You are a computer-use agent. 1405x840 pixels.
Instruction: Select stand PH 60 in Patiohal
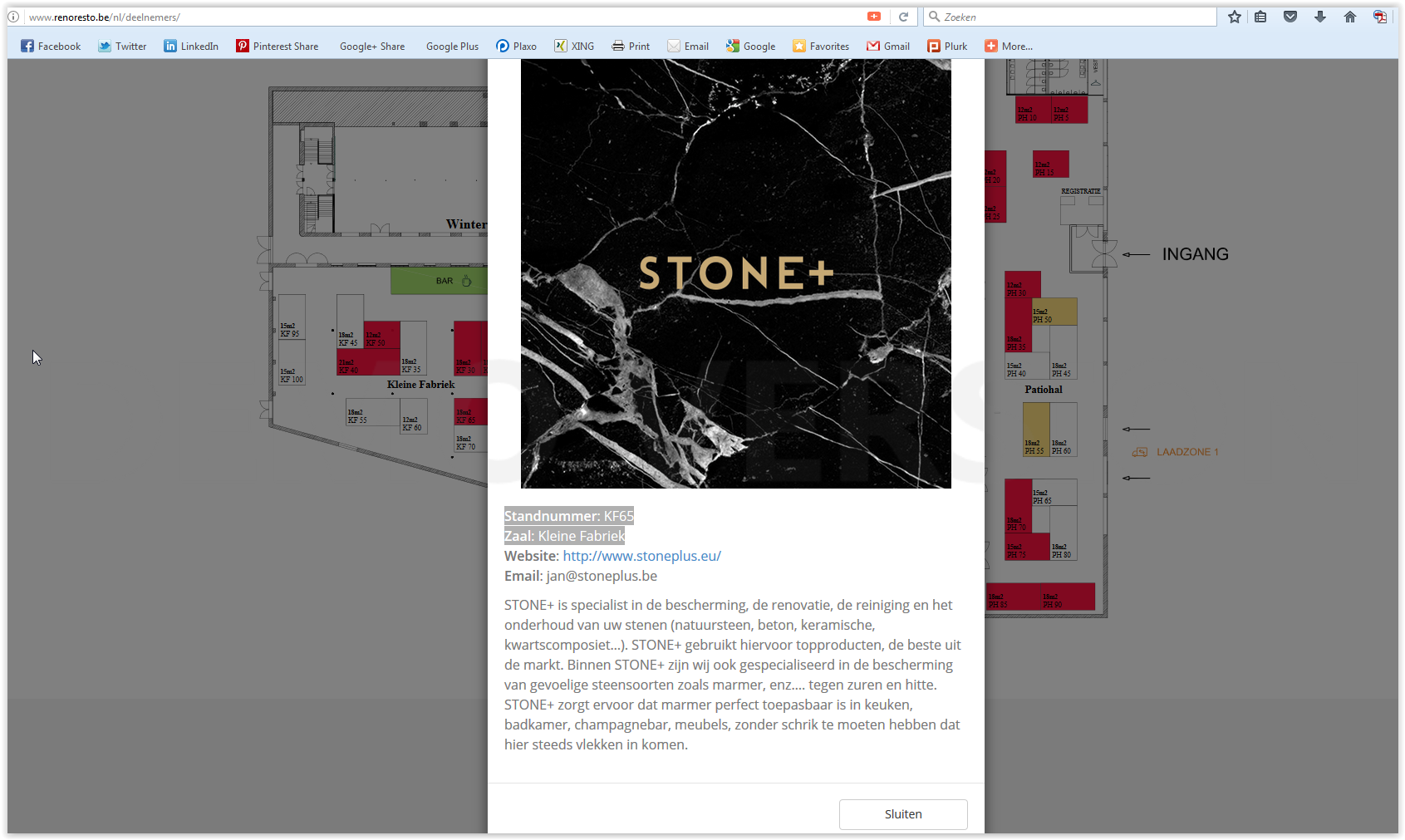tap(1064, 430)
